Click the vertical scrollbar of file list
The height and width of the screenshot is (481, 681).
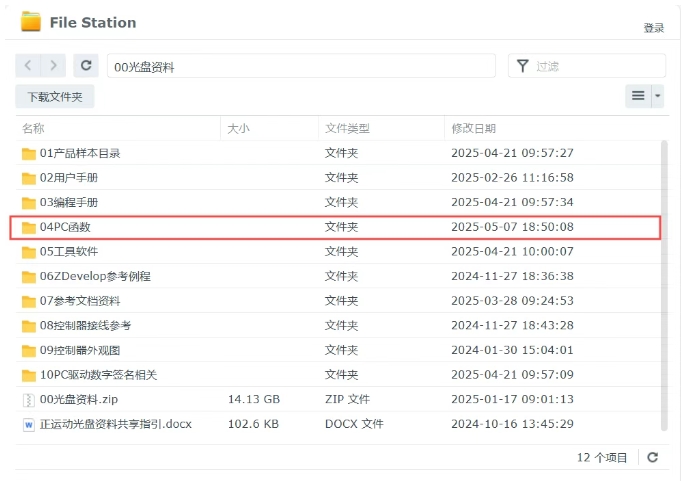(x=664, y=285)
